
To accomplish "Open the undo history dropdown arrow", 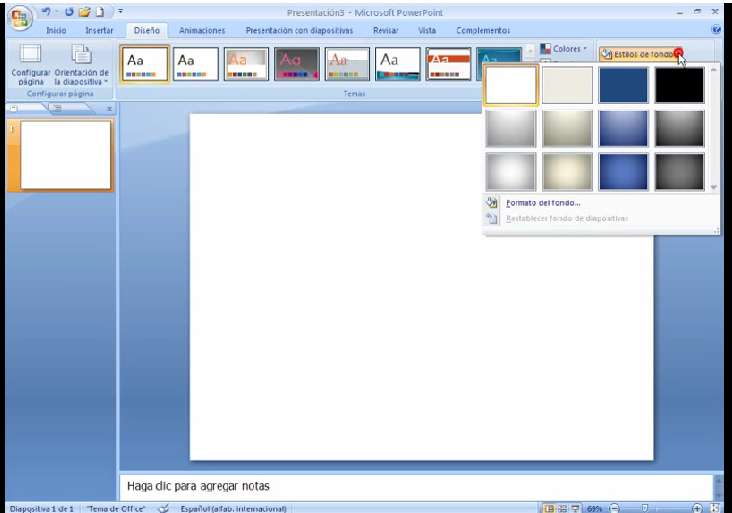I will point(56,12).
